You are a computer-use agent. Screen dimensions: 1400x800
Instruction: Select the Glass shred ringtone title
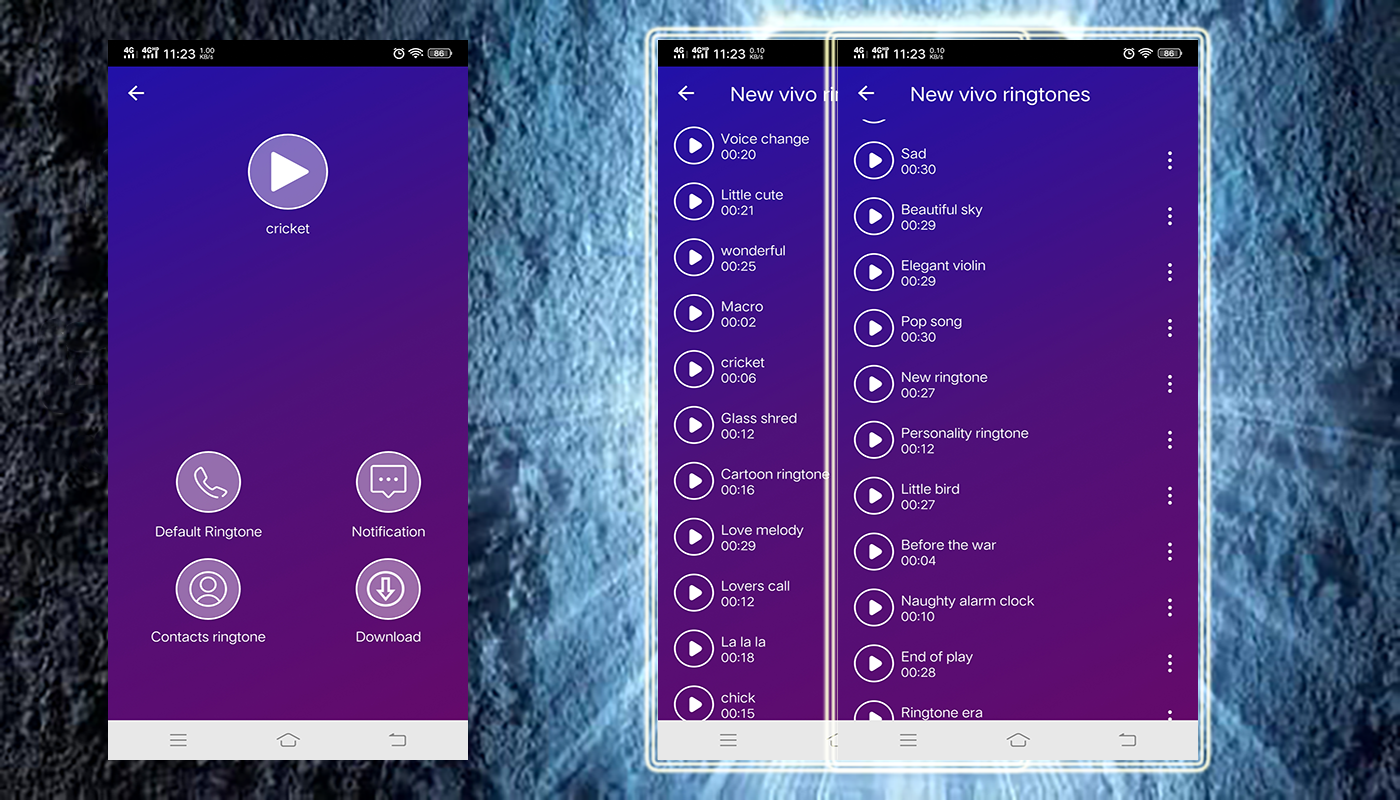tap(759, 418)
